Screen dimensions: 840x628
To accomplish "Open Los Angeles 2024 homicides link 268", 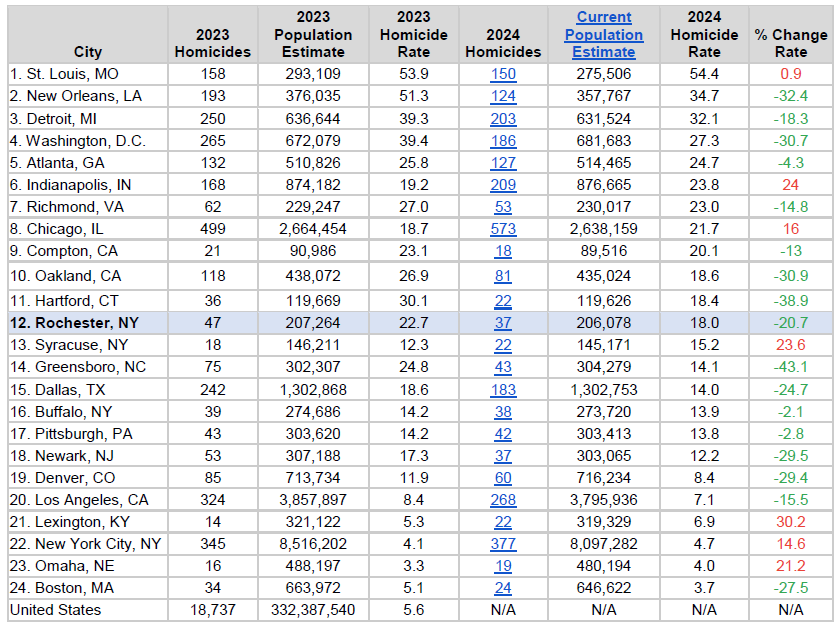I will 503,500.
